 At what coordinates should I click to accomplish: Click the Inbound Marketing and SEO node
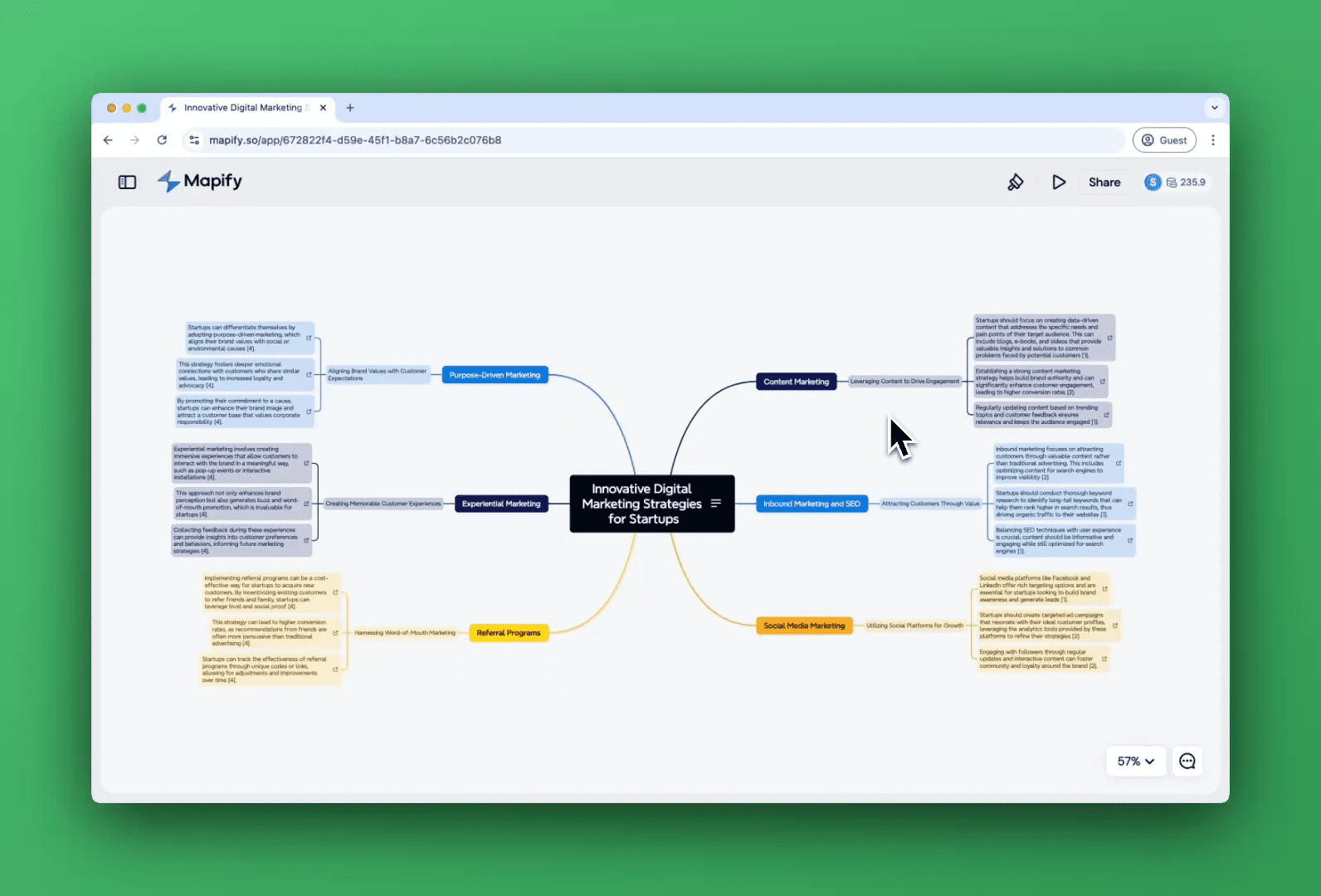point(812,504)
